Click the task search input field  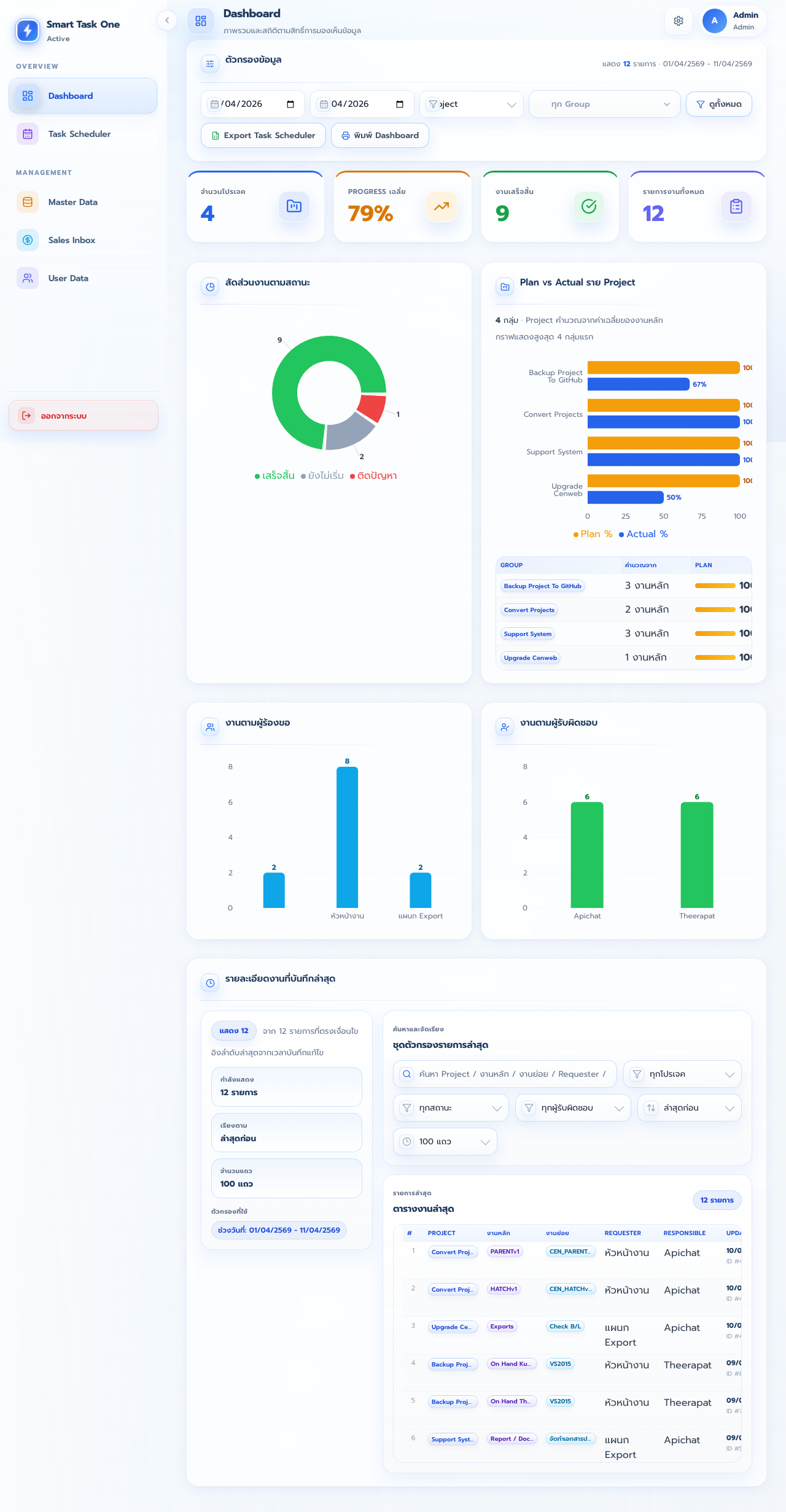(505, 1074)
